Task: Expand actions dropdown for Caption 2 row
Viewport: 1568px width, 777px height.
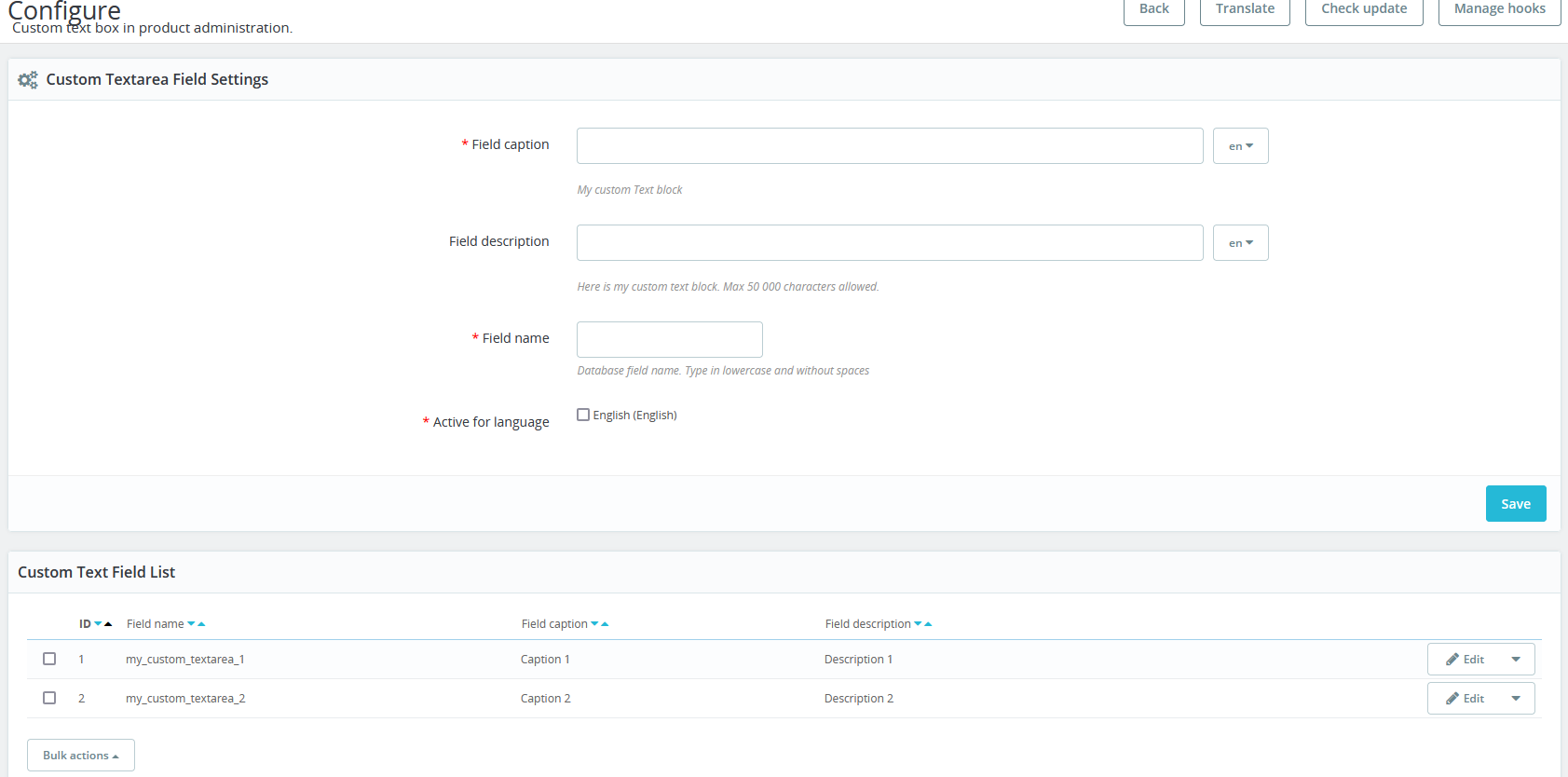Action: [1516, 699]
